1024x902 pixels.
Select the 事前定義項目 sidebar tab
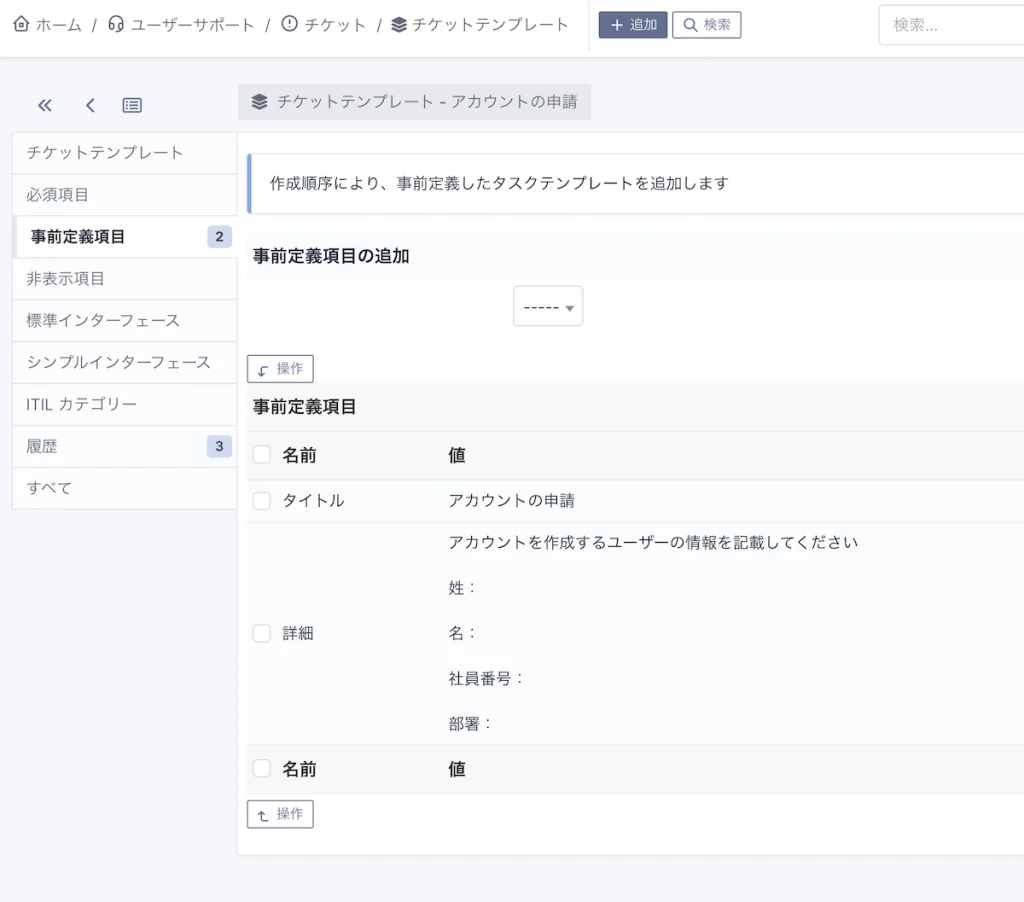pos(124,236)
